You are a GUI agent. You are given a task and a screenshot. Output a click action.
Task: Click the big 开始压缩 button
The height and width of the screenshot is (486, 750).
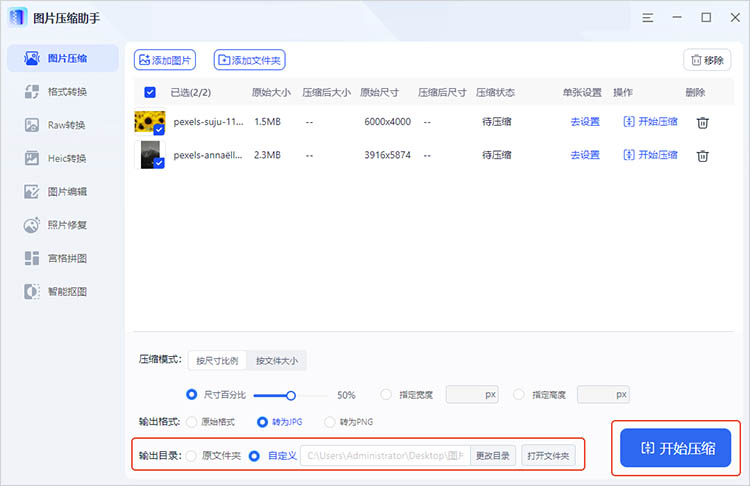[675, 448]
